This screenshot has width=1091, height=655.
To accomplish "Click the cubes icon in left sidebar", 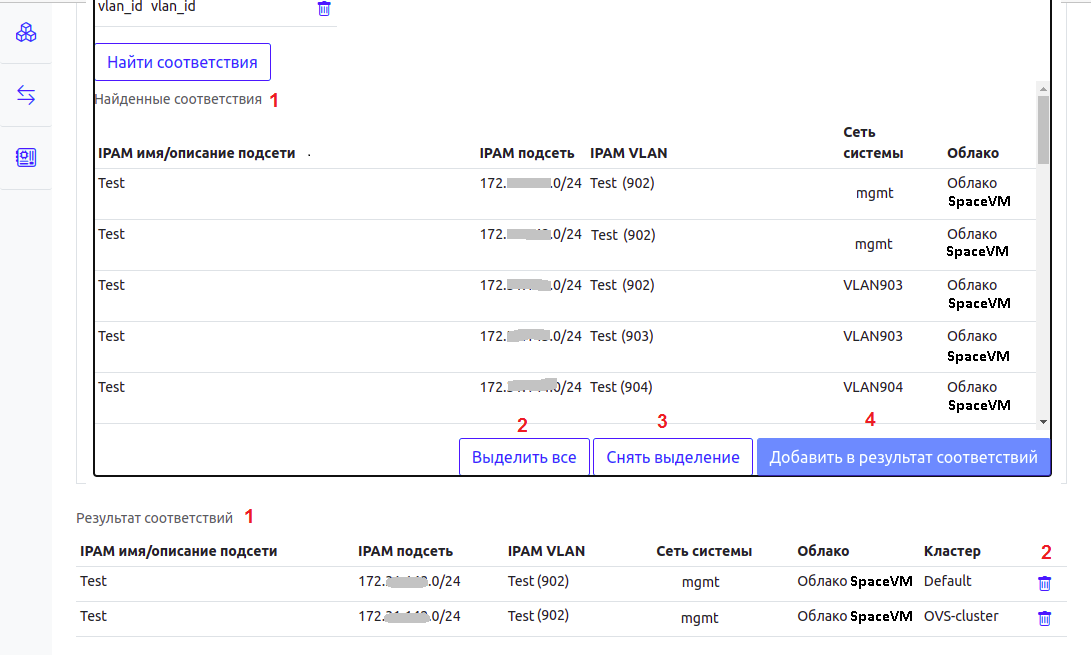I will (x=26, y=33).
